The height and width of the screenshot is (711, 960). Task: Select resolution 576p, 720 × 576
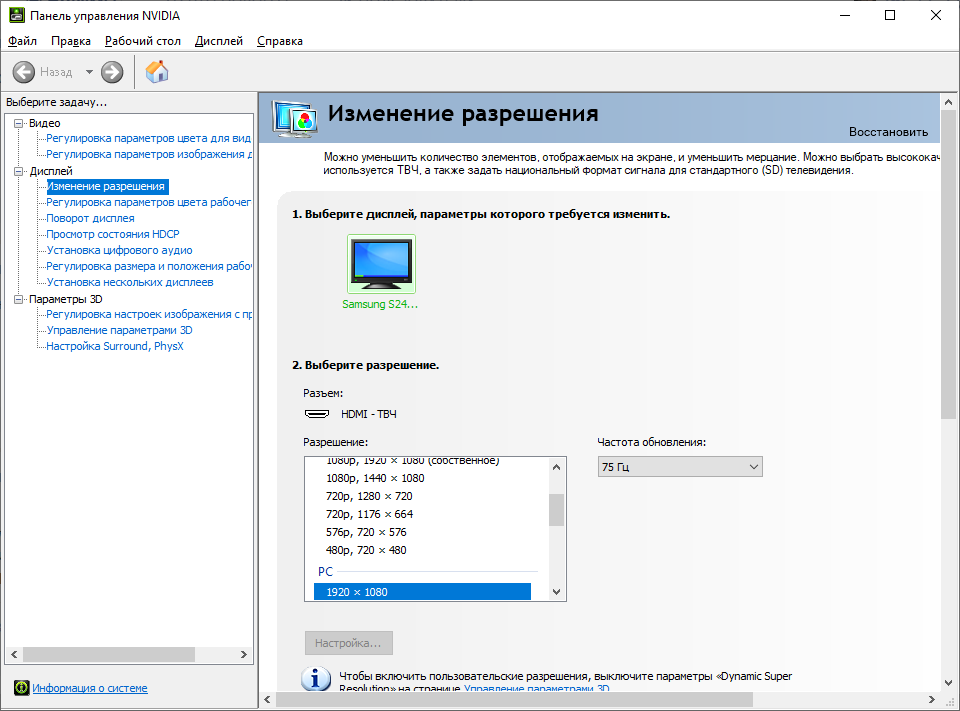pos(366,532)
